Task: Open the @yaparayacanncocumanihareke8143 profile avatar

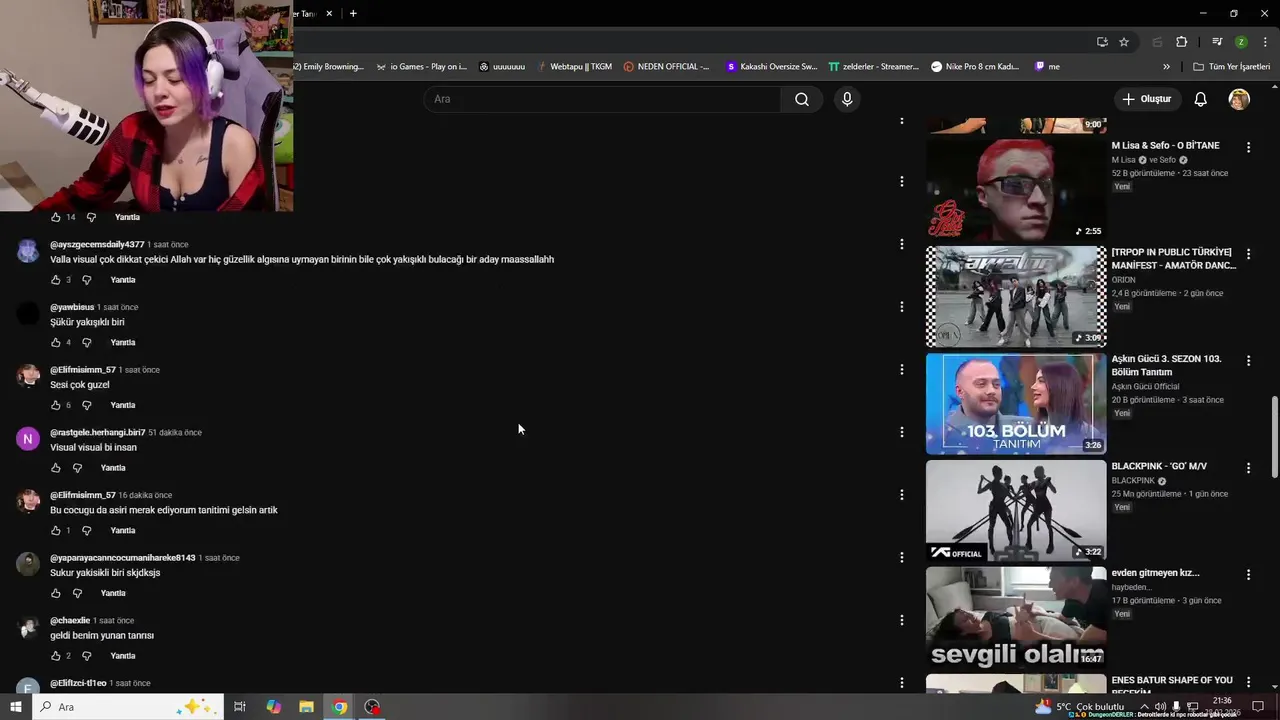Action: tap(28, 563)
